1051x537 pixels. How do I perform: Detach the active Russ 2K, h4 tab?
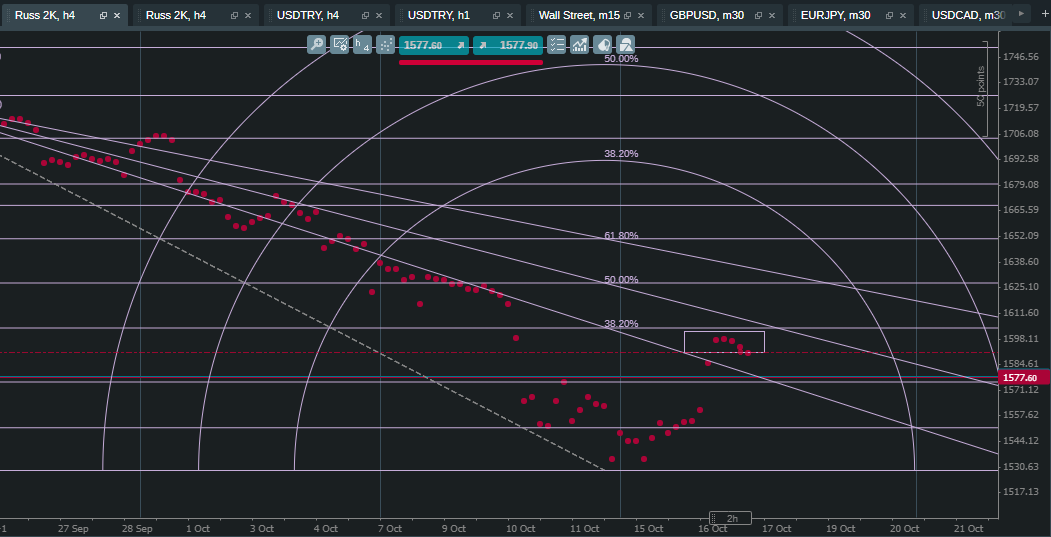click(x=103, y=15)
